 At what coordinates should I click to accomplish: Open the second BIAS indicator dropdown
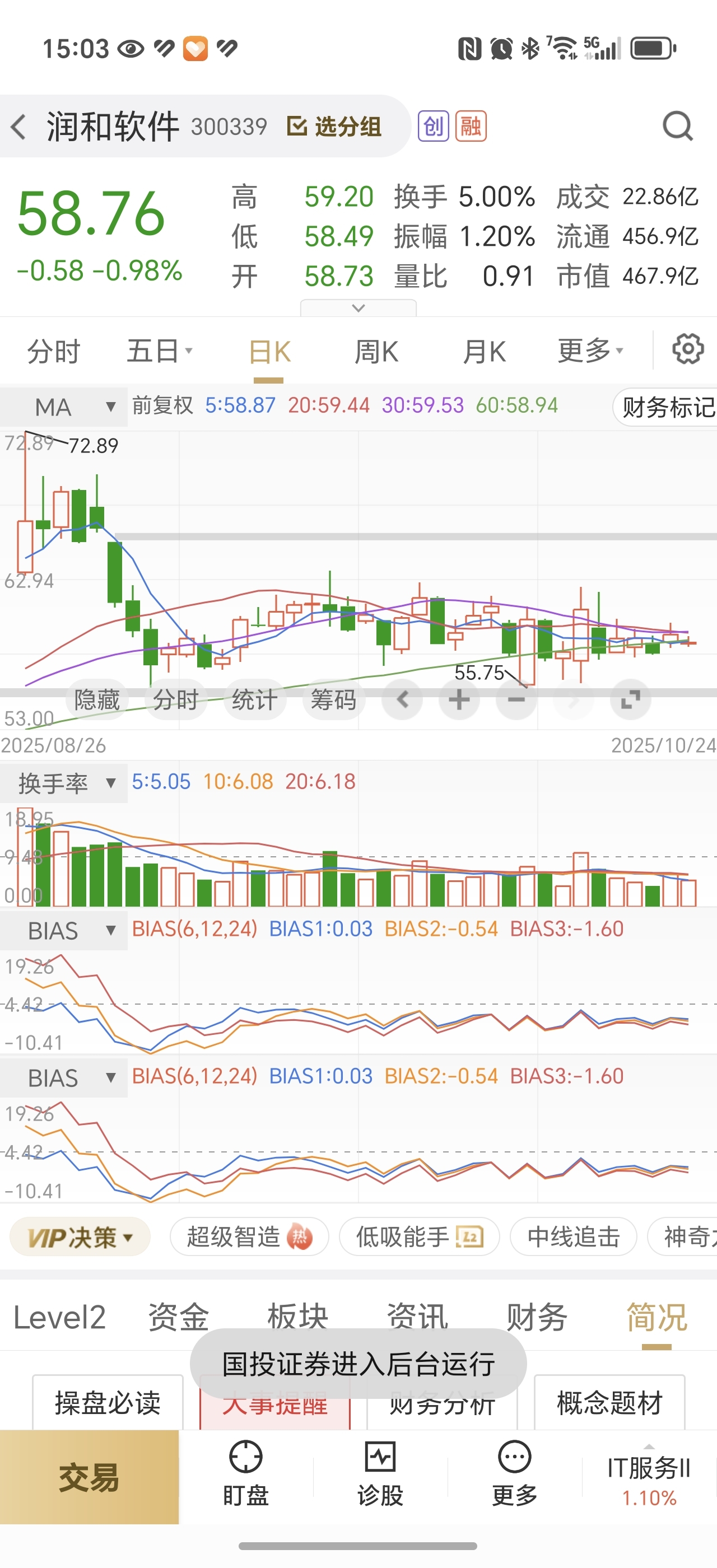click(64, 1077)
